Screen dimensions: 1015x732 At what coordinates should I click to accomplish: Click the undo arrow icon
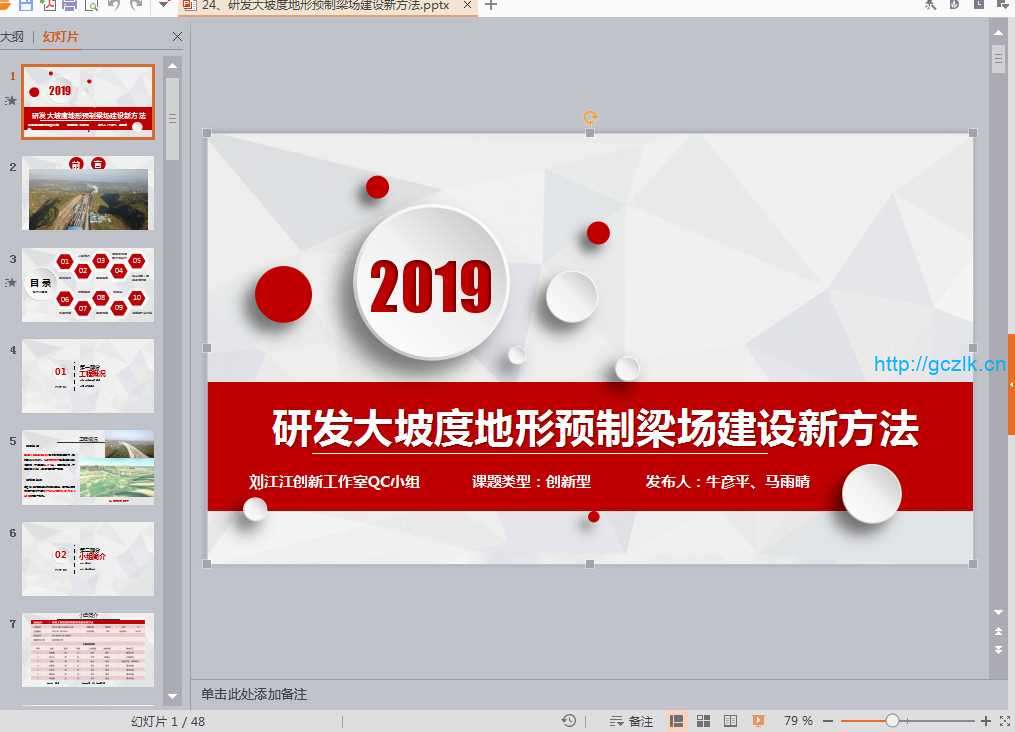pyautogui.click(x=113, y=5)
